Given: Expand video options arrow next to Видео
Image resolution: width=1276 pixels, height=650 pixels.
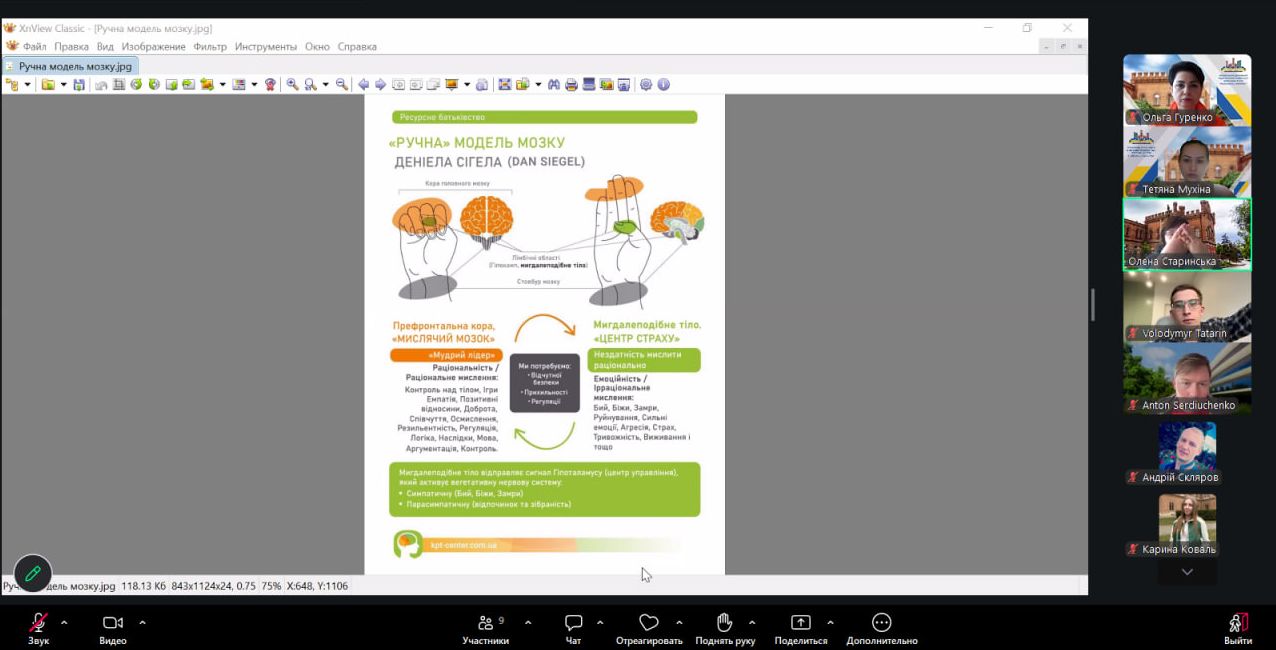Looking at the screenshot, I should point(142,622).
